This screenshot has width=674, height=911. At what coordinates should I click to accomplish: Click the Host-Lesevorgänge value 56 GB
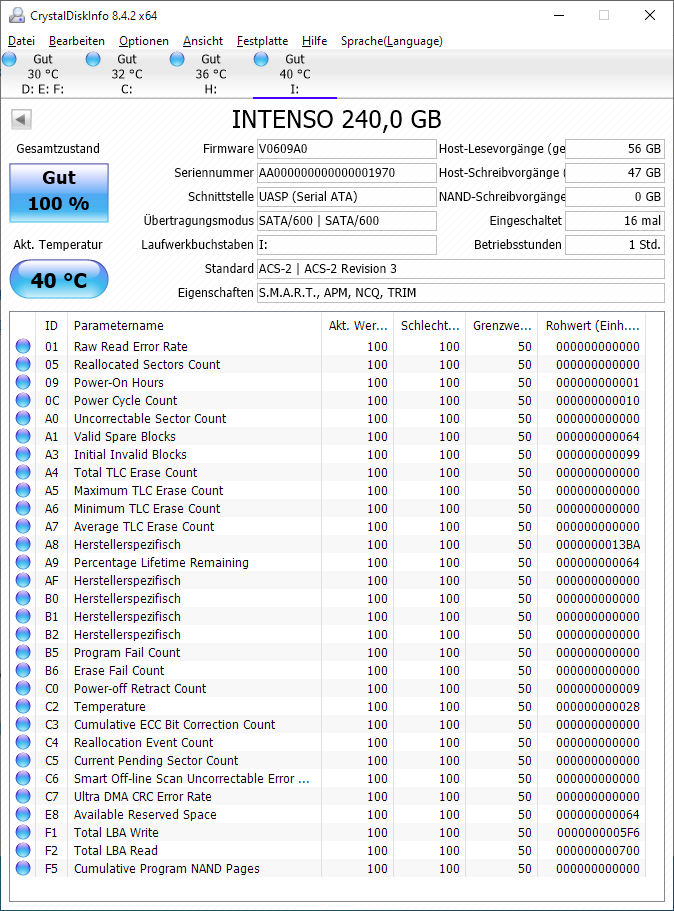[615, 149]
